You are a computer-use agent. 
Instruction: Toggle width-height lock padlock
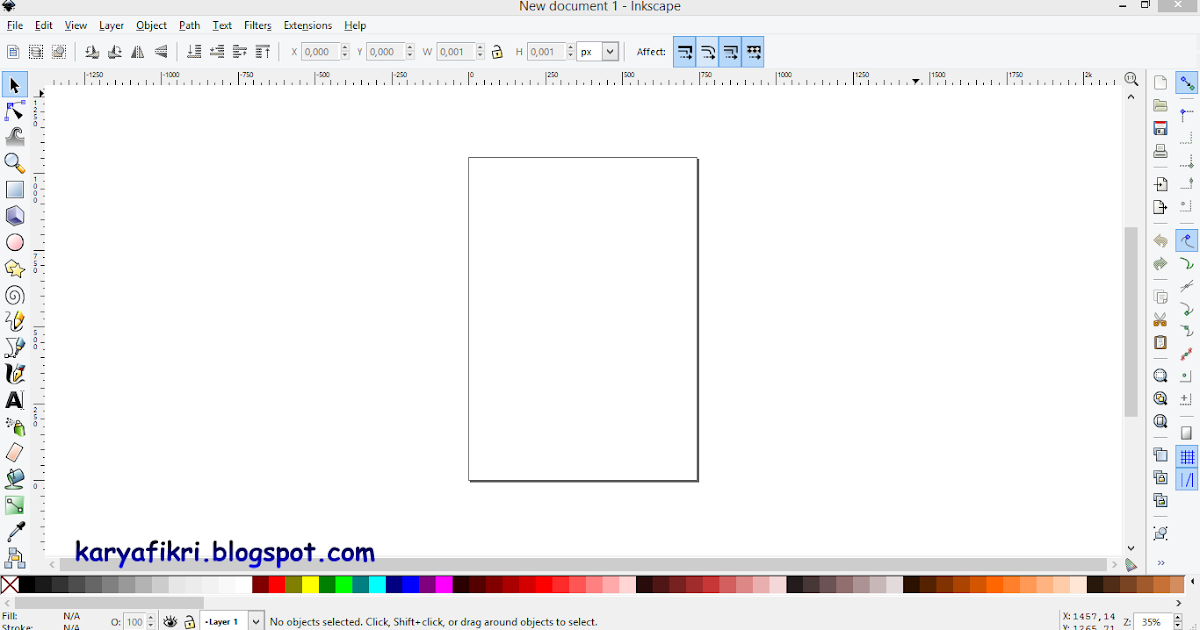coord(497,52)
